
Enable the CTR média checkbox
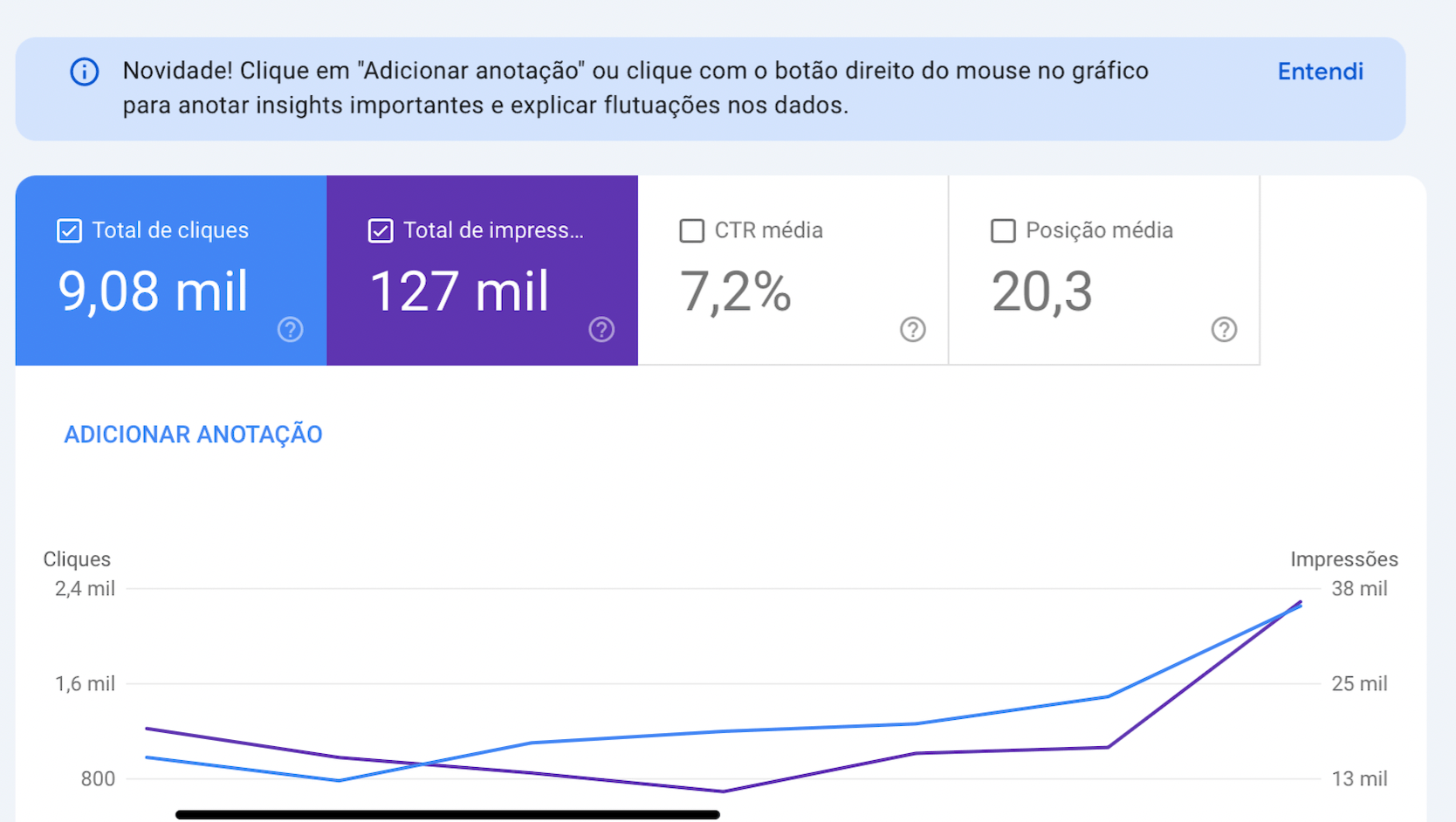(x=691, y=230)
